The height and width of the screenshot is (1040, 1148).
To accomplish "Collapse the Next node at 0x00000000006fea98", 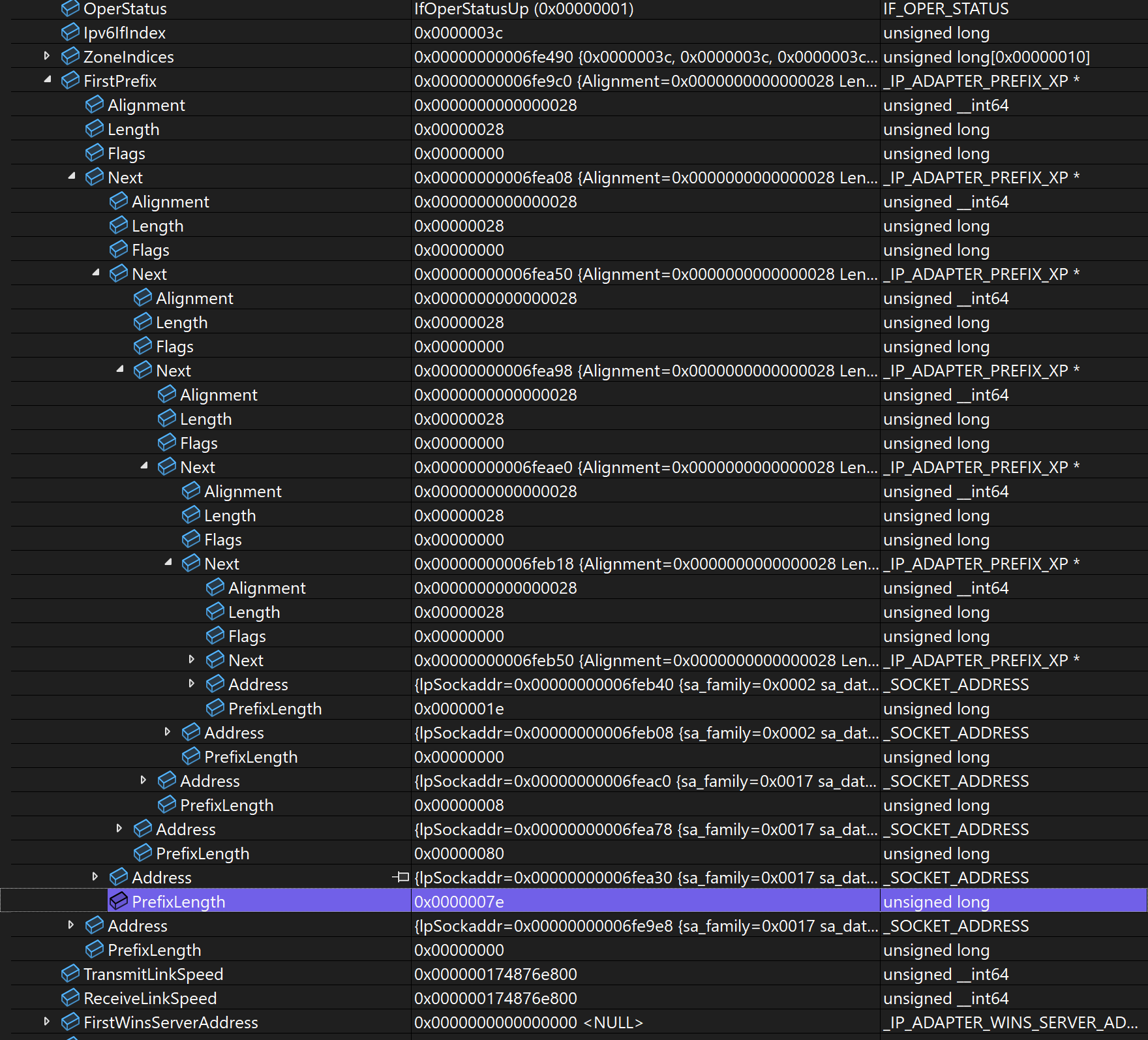I will (x=119, y=369).
